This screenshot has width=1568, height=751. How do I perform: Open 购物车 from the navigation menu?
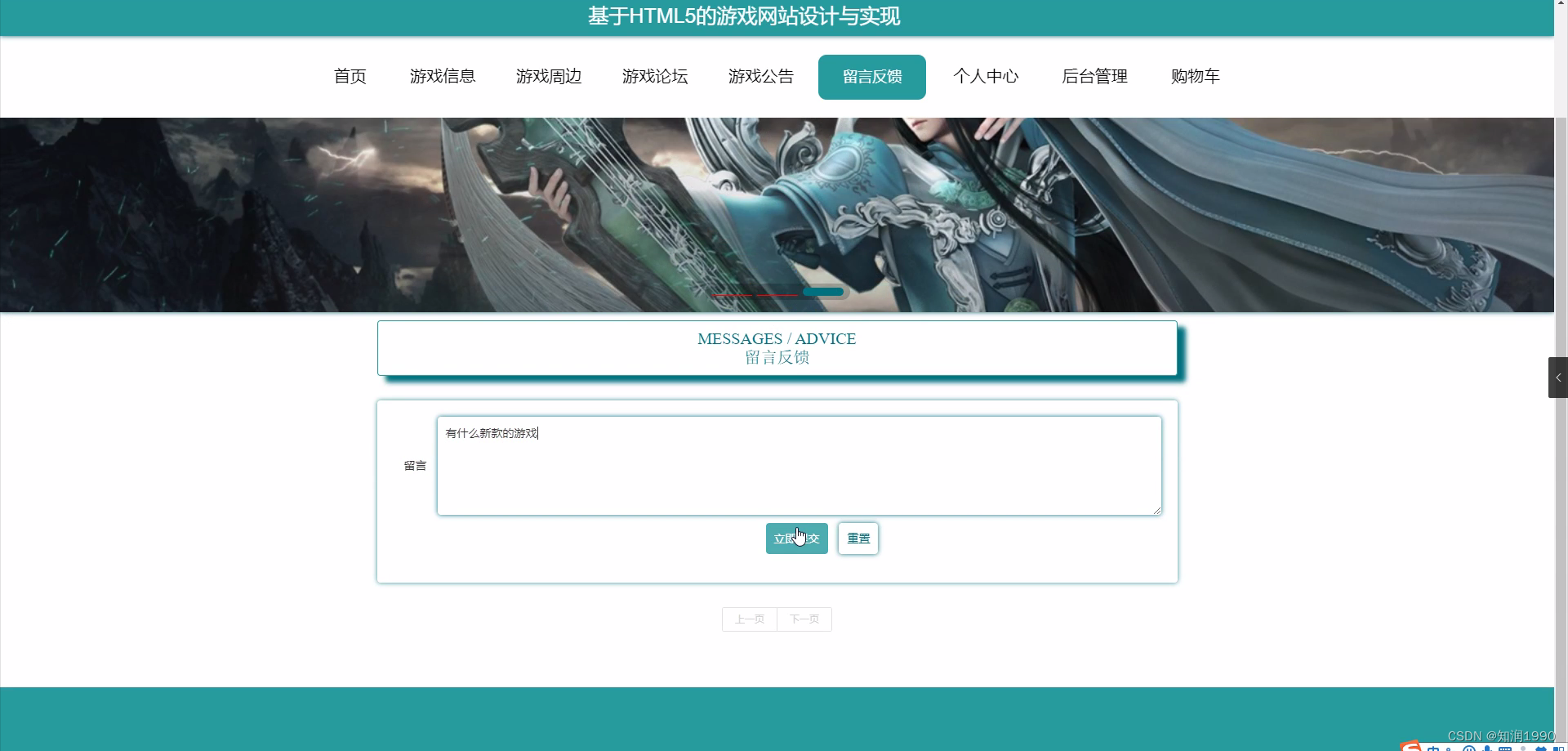point(1195,76)
